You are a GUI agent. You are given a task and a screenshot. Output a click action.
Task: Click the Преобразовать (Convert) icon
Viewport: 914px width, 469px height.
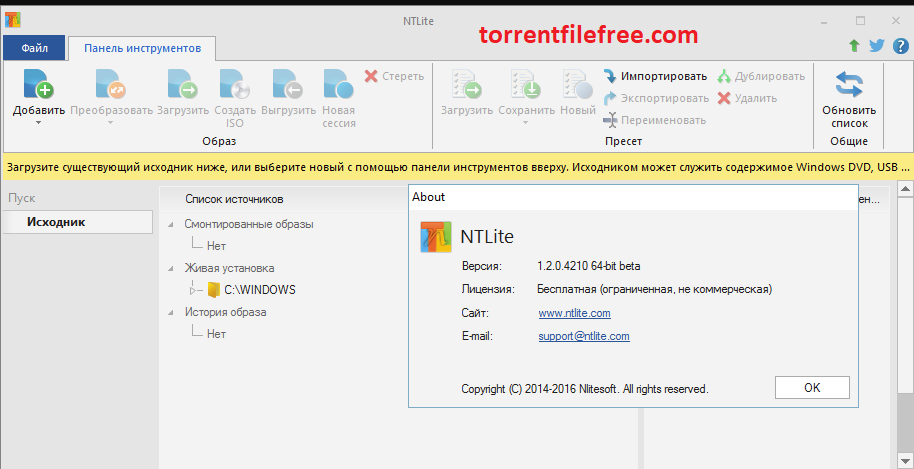[111, 84]
